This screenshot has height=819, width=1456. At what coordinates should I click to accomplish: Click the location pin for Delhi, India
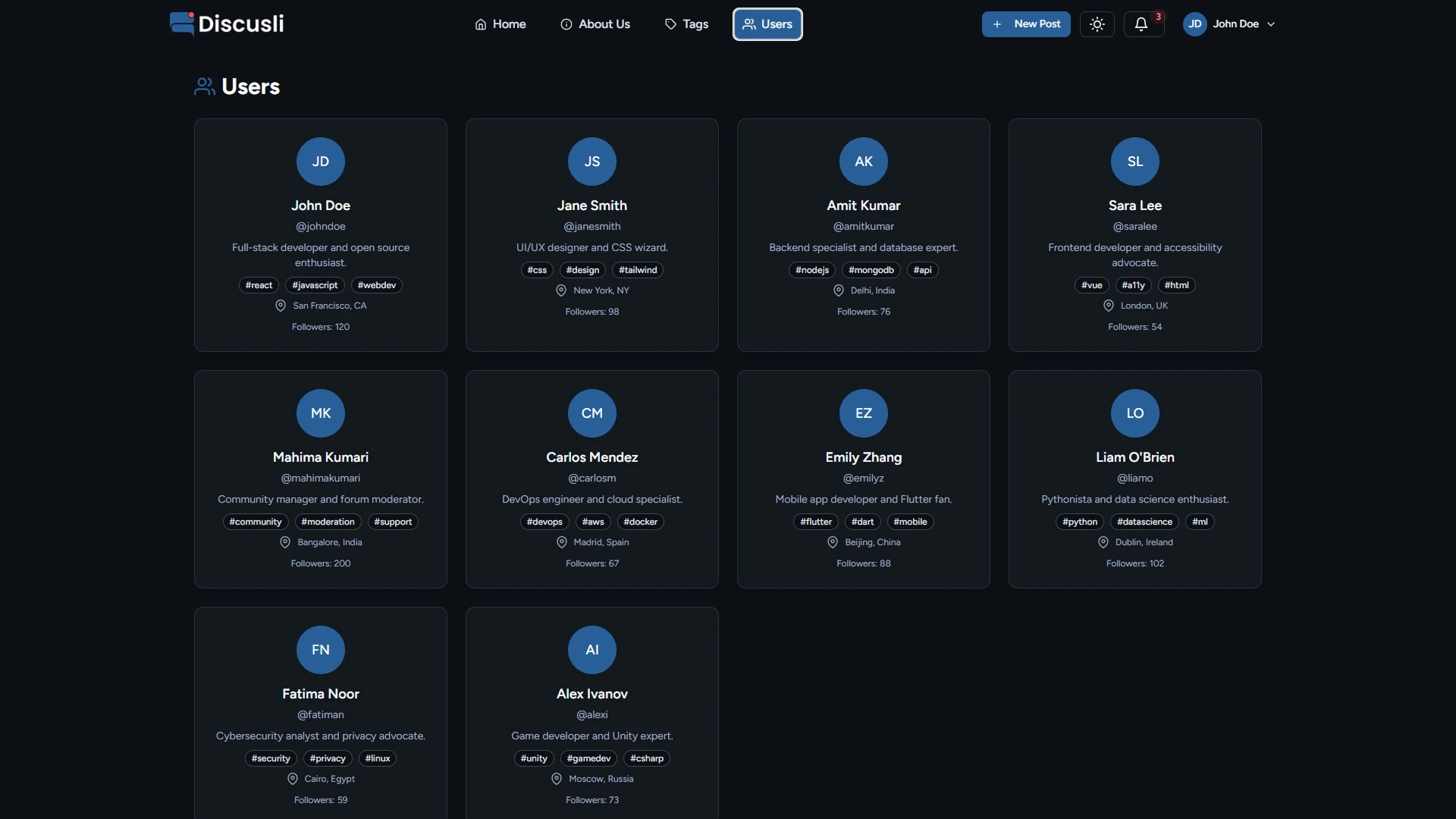pos(839,290)
